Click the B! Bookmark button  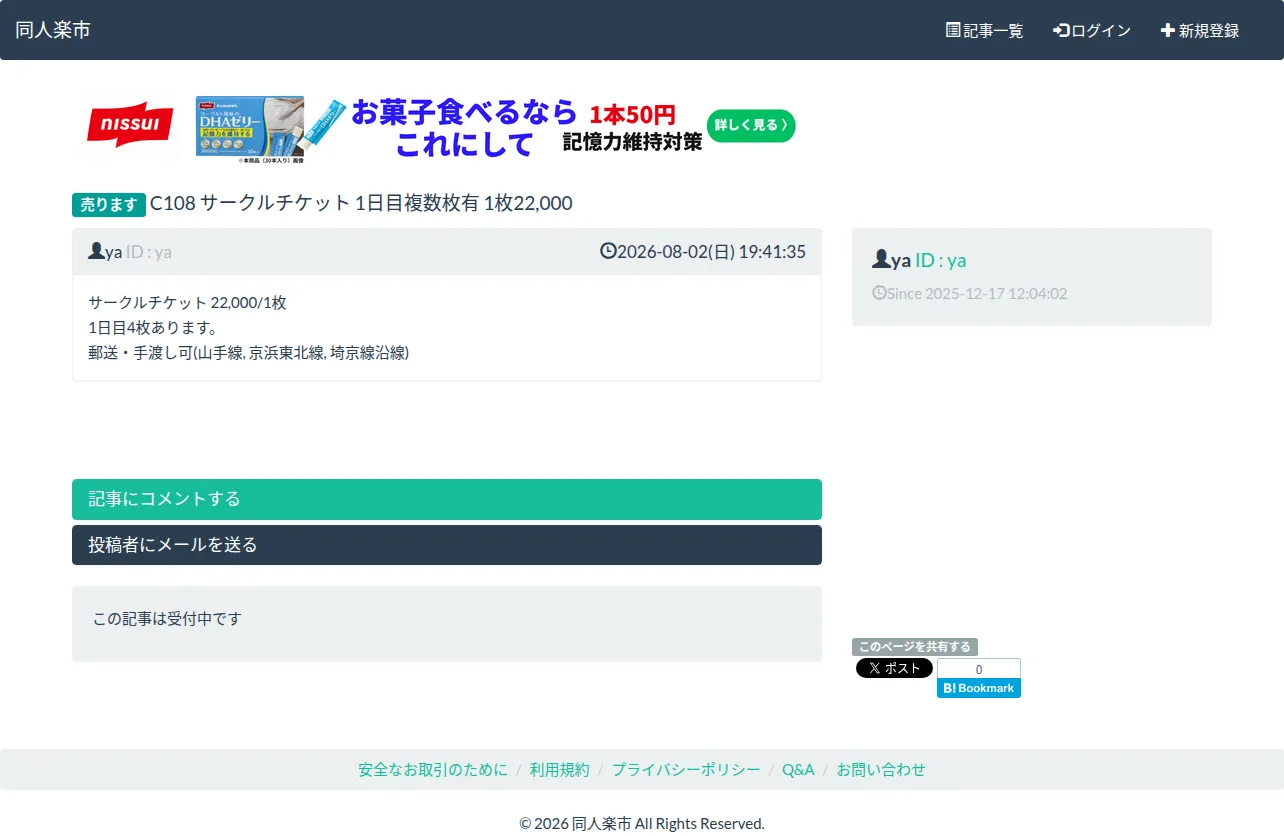(979, 688)
